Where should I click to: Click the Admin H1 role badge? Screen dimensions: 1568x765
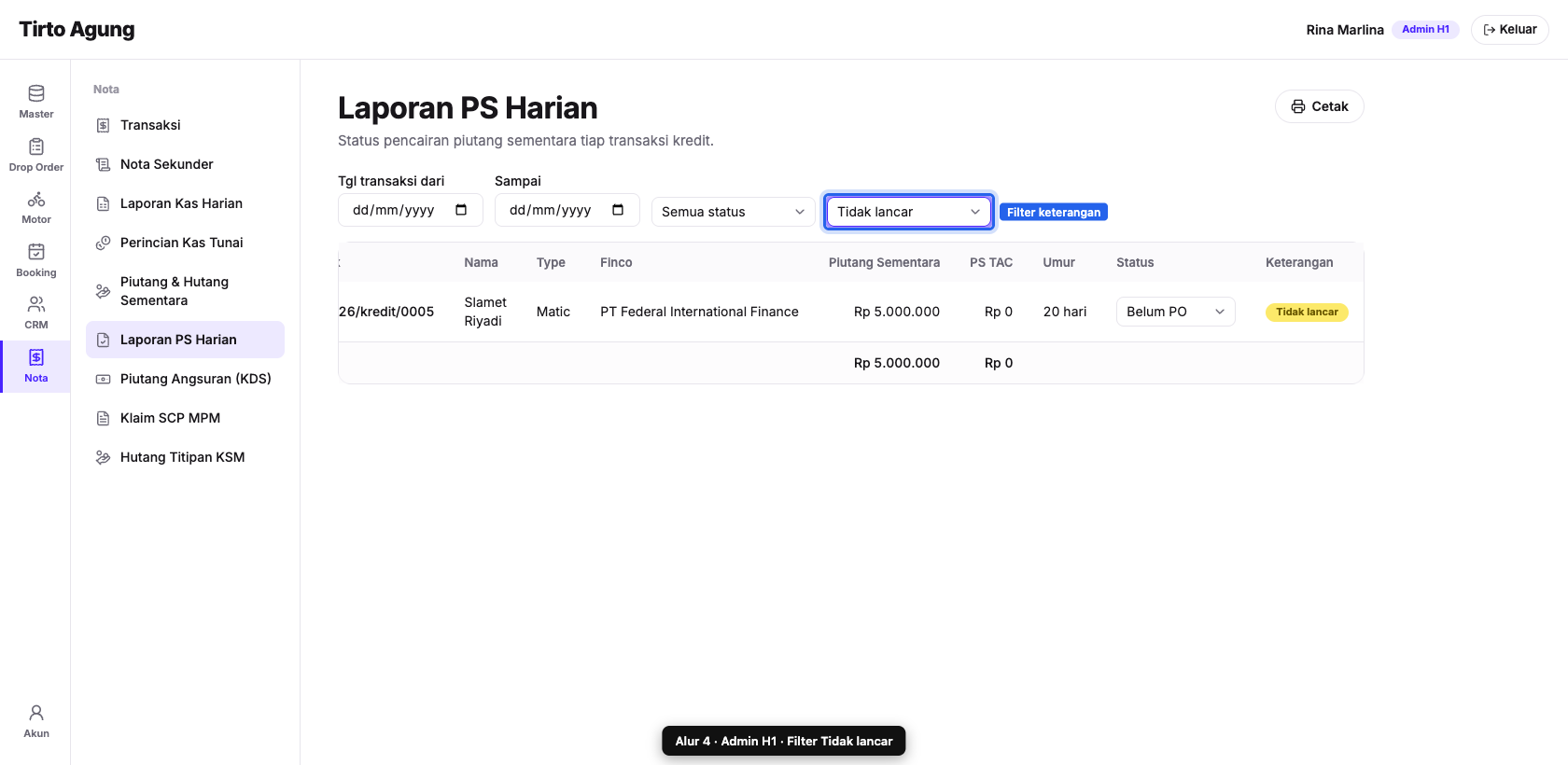pyautogui.click(x=1425, y=30)
